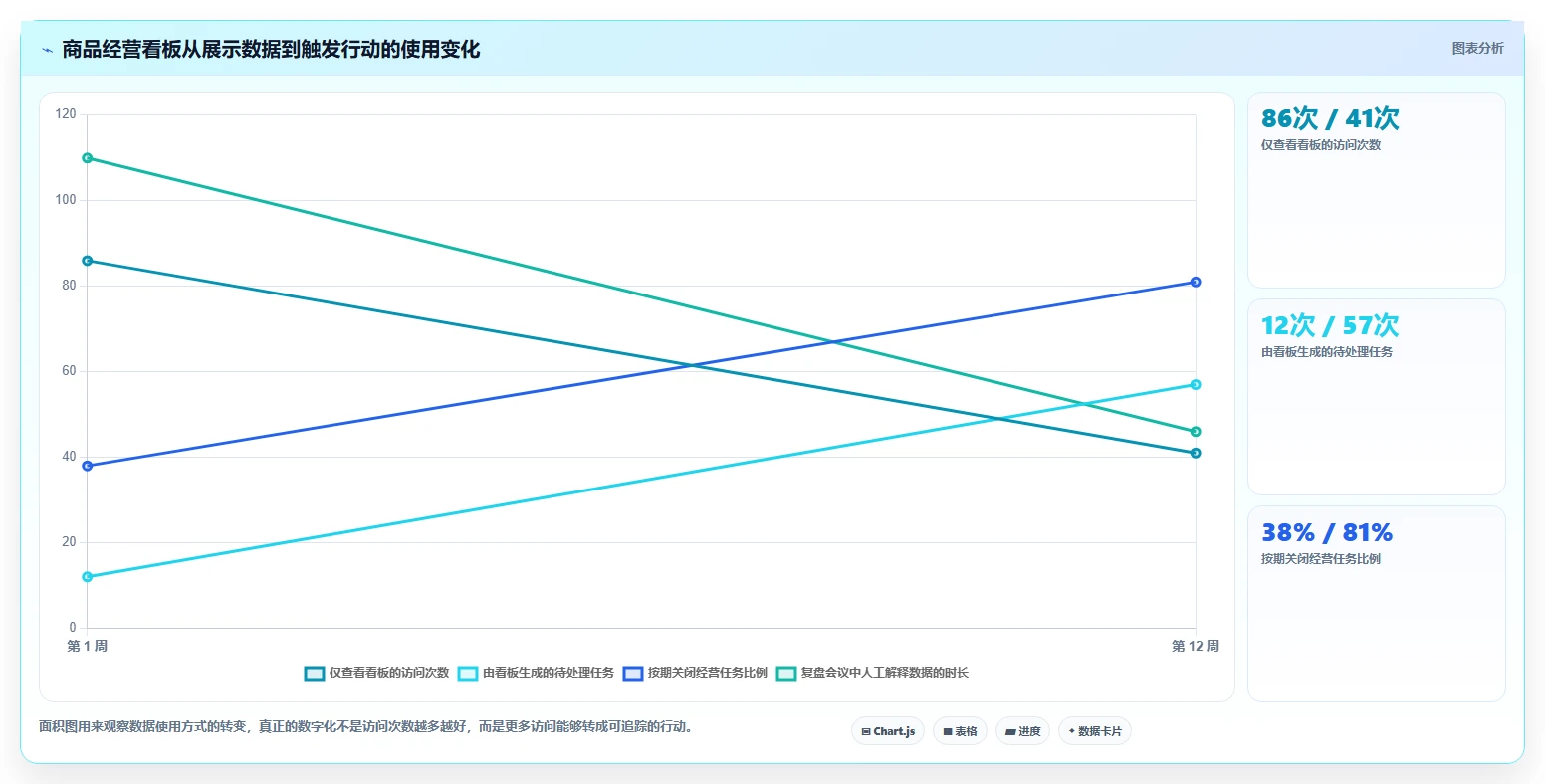
Task: Toggle the 复盘会议中人工解释数据的时长 legend item
Action: point(873,673)
